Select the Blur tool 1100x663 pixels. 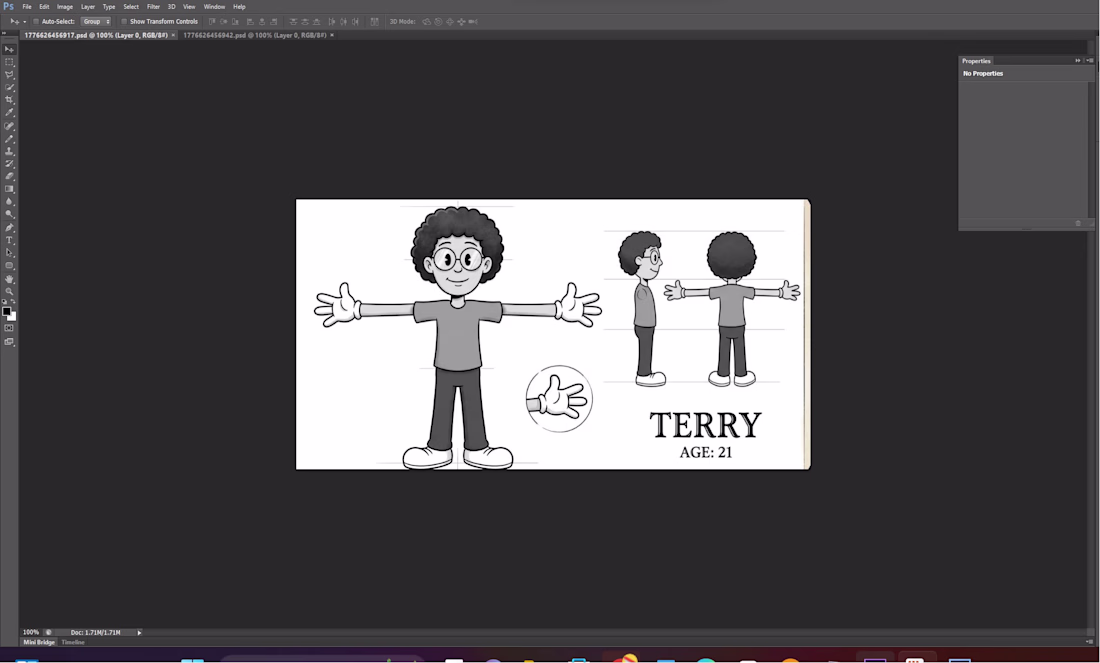(9, 201)
